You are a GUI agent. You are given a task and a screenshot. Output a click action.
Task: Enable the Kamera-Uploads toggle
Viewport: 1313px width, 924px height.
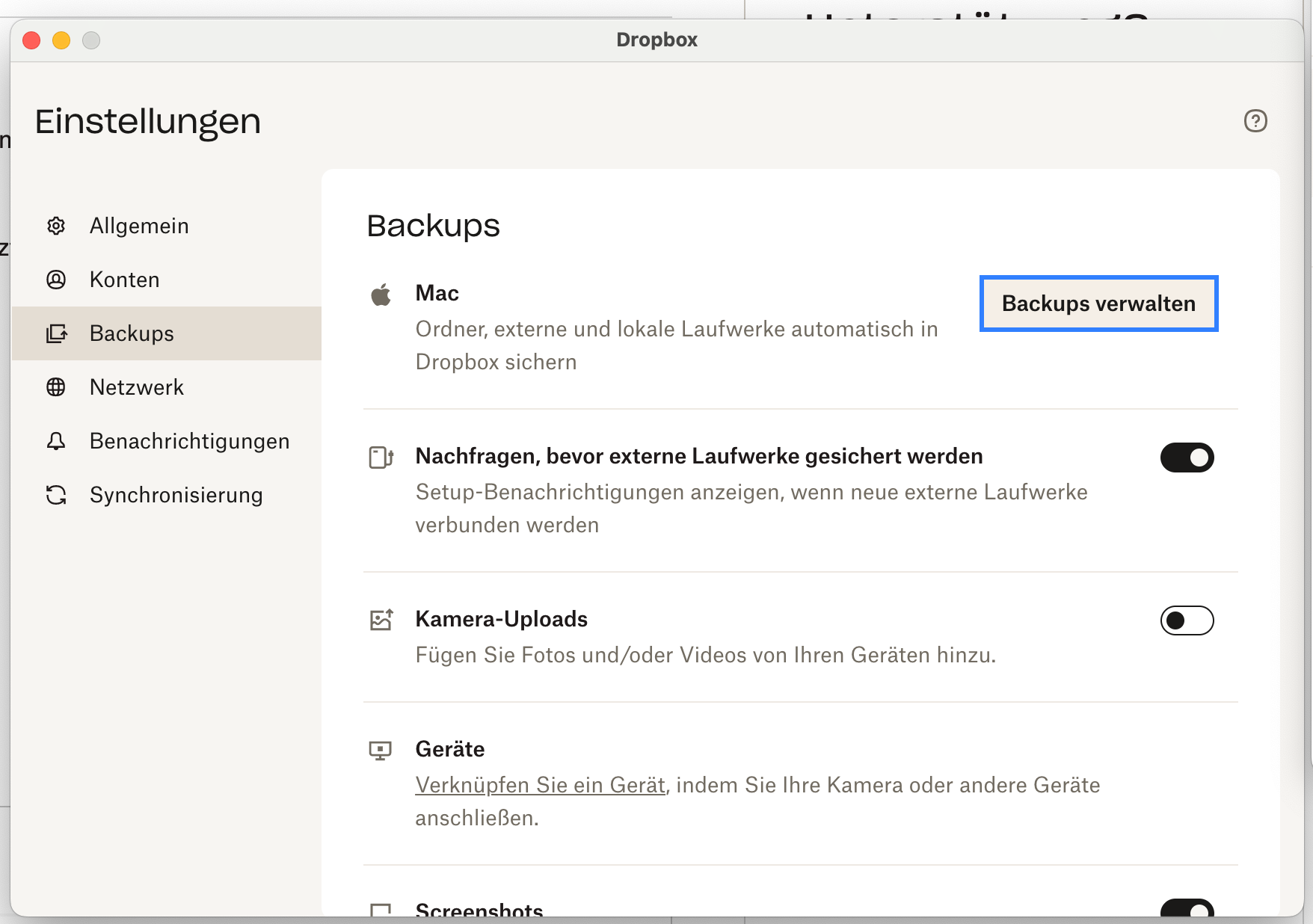(x=1187, y=620)
